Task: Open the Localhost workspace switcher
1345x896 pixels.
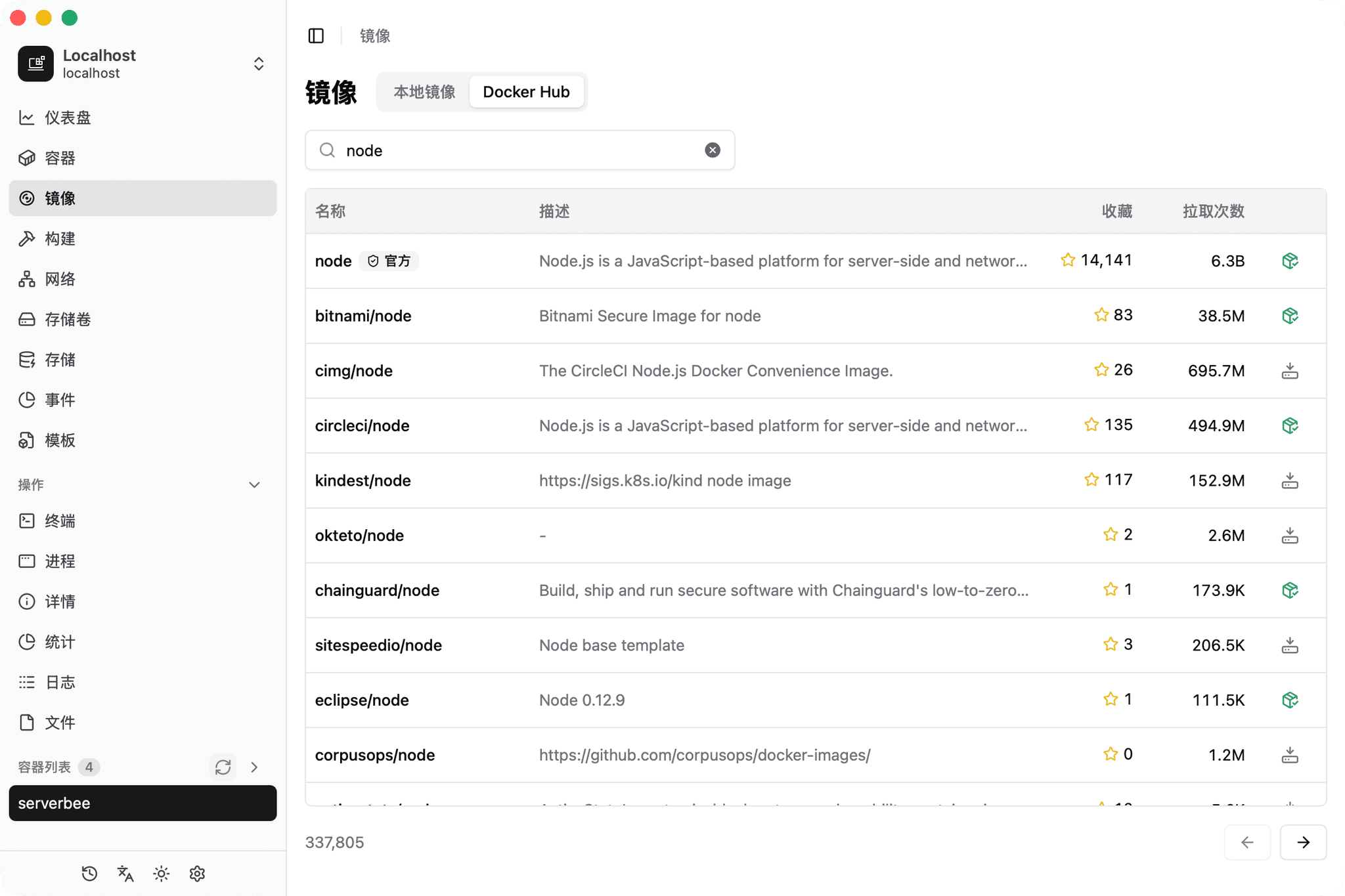Action: coord(259,64)
